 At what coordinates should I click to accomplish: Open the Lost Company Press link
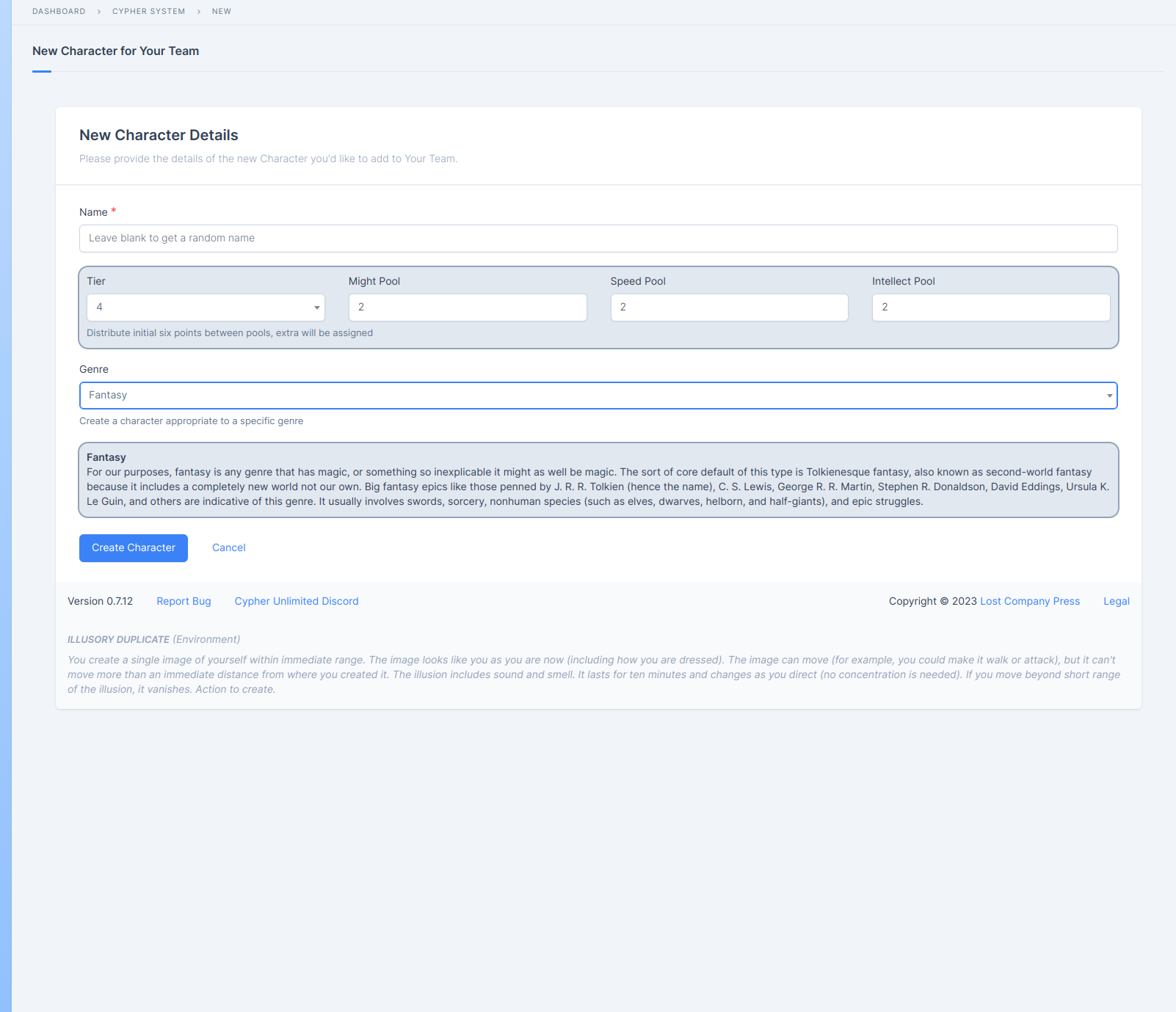click(x=1029, y=601)
